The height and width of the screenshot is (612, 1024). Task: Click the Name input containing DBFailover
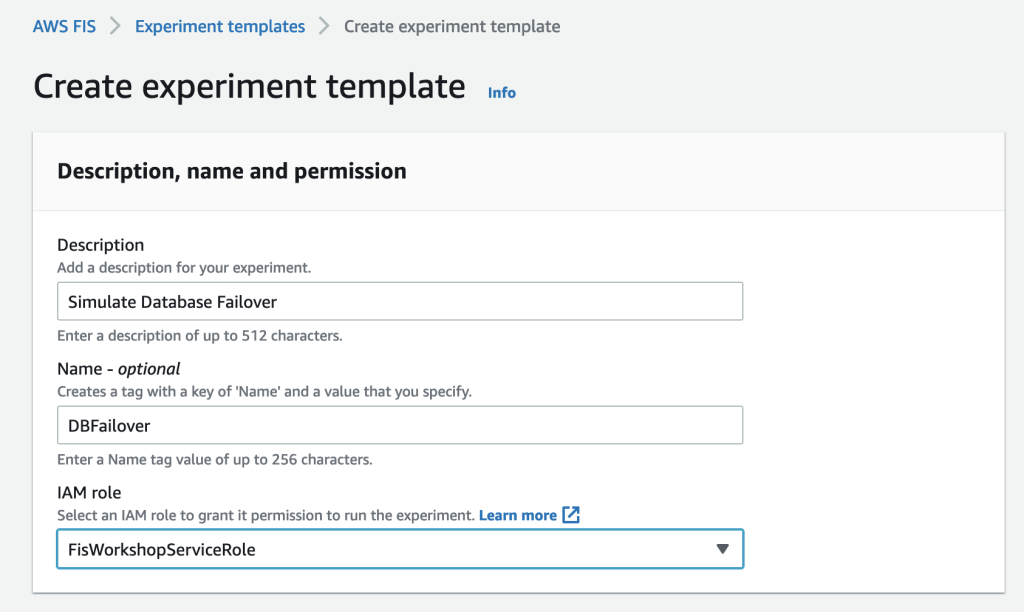click(400, 425)
